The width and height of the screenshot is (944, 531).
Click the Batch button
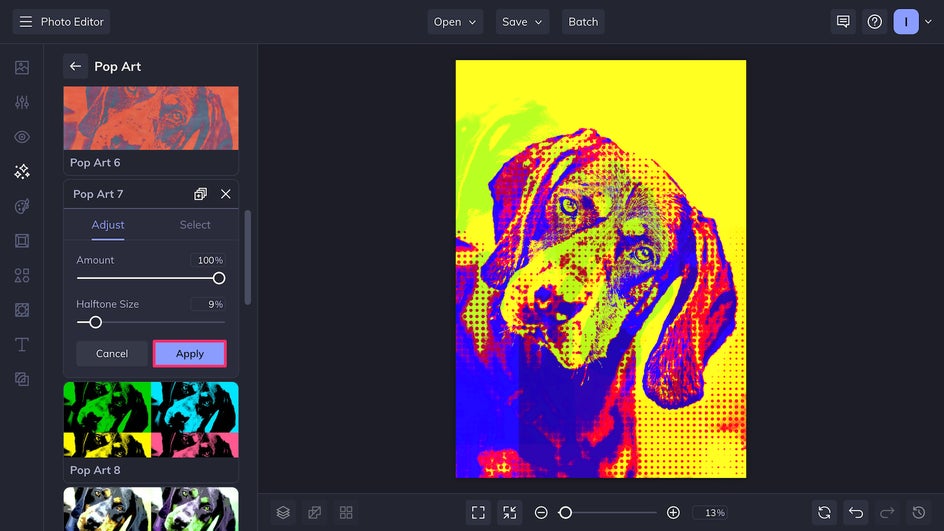(x=583, y=22)
